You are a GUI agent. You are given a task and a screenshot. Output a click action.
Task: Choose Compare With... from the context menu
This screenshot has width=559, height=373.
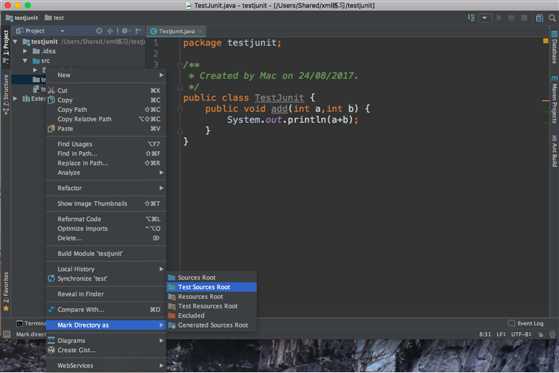pos(107,310)
